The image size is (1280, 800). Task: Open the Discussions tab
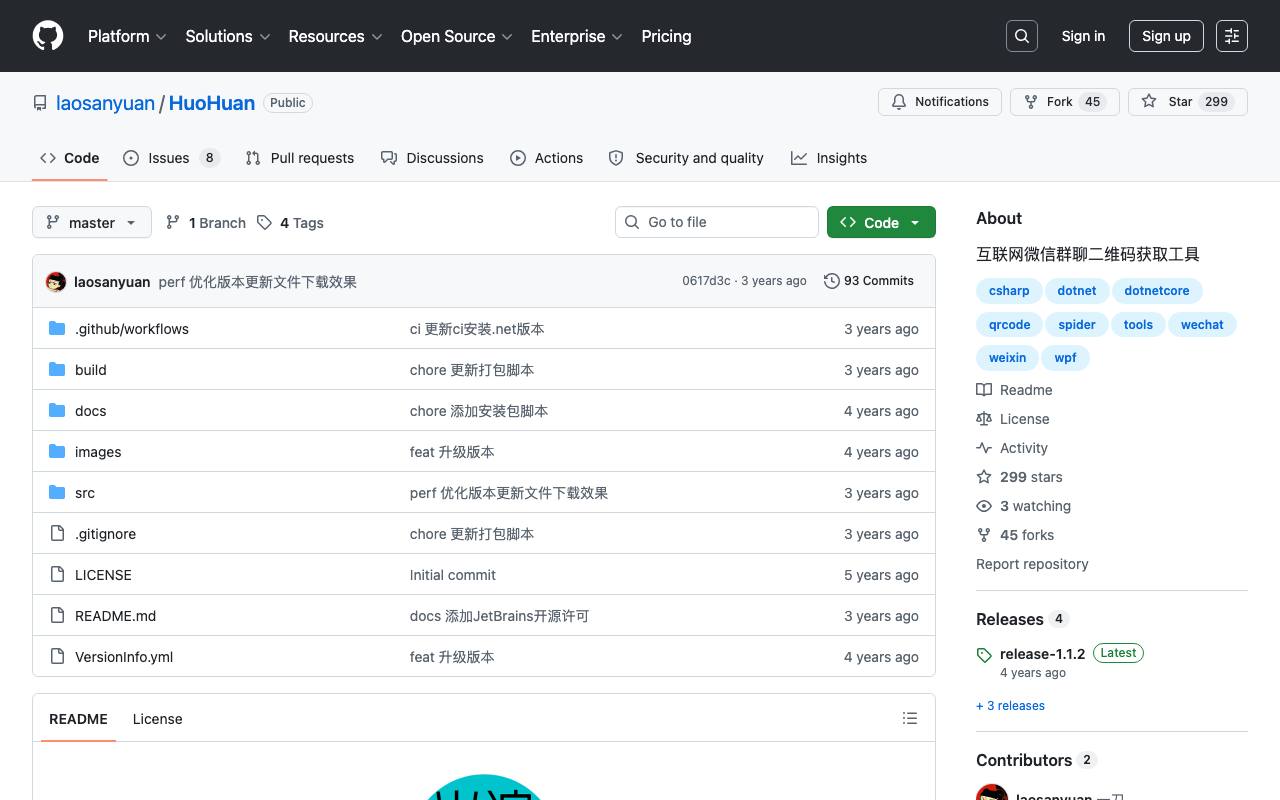(432, 158)
